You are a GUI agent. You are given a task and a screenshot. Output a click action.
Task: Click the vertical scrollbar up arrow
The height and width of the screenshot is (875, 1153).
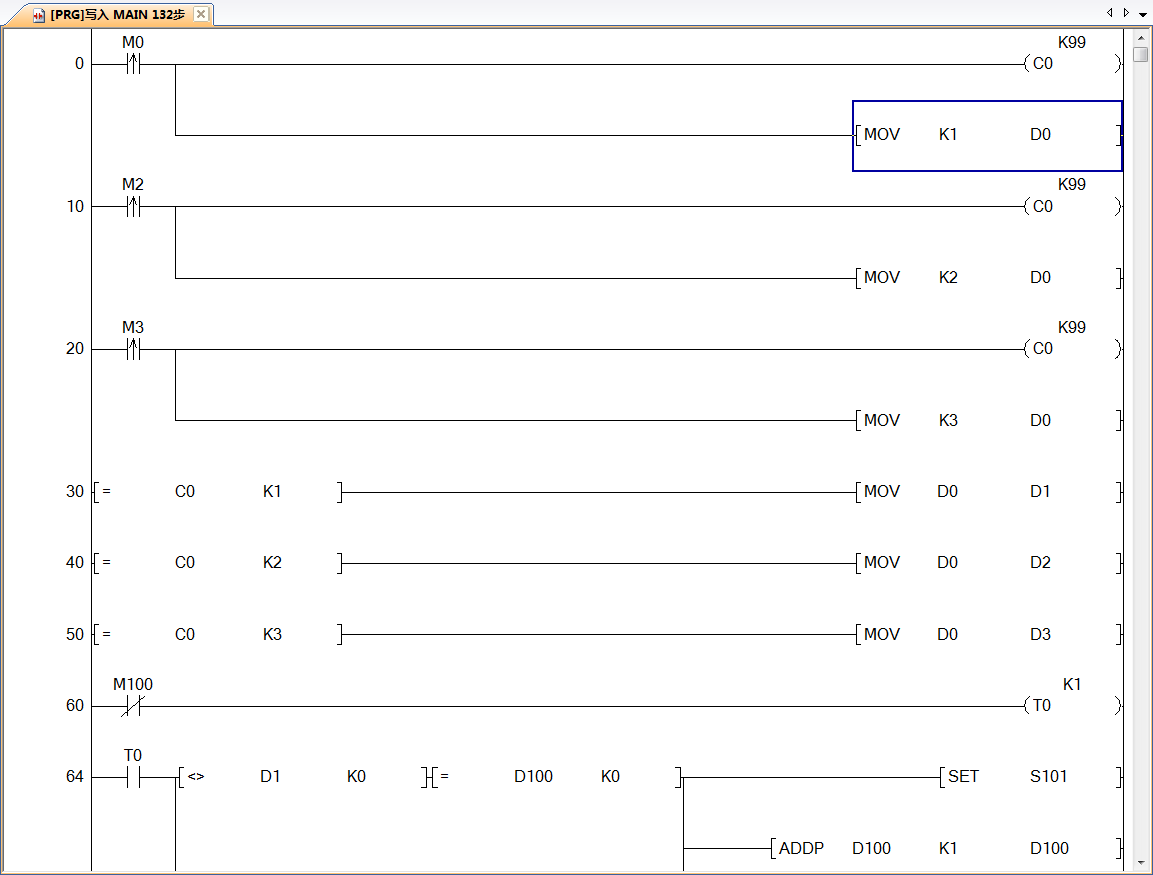1140,37
